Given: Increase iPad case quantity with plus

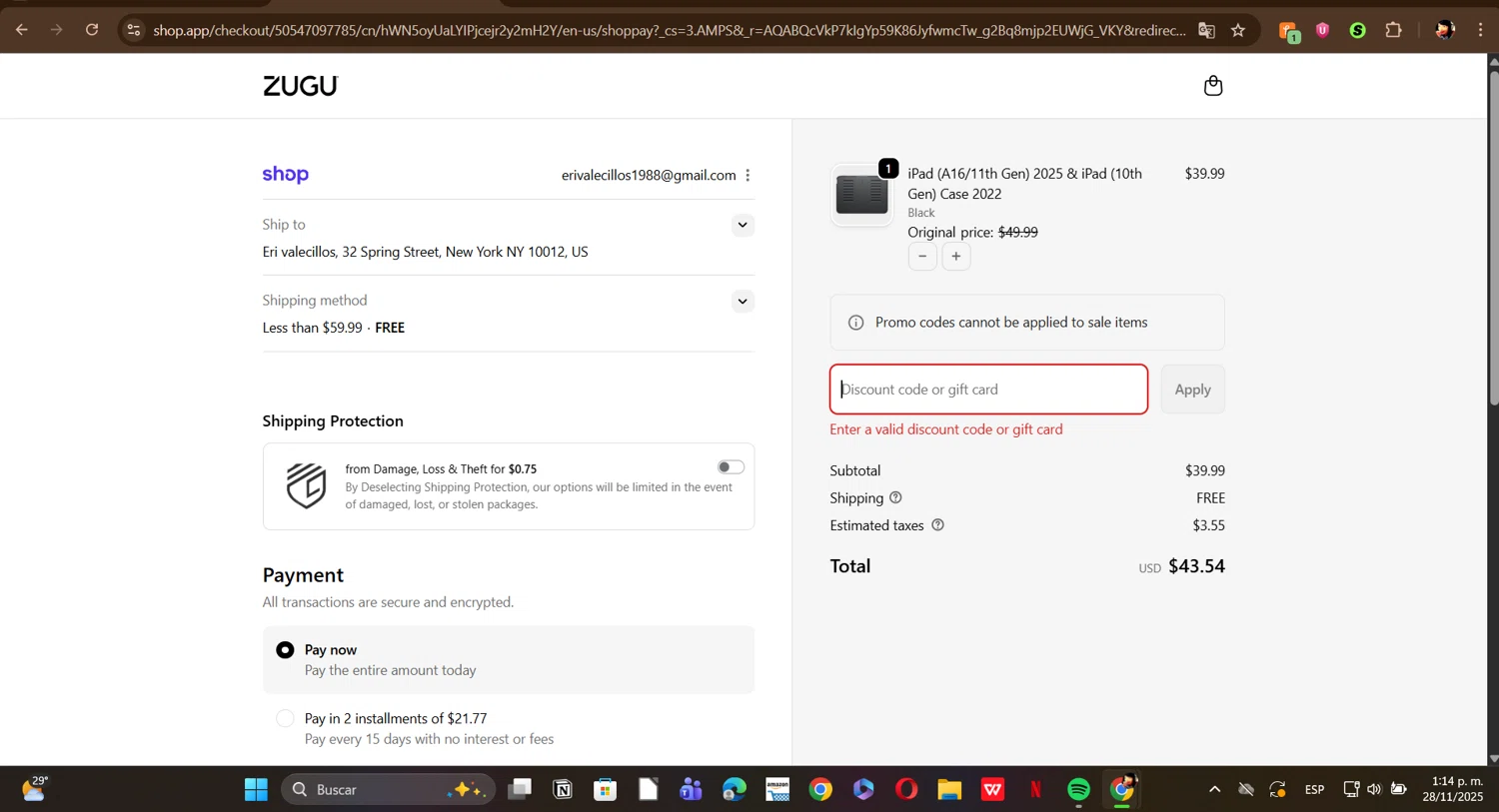Looking at the screenshot, I should 956,257.
